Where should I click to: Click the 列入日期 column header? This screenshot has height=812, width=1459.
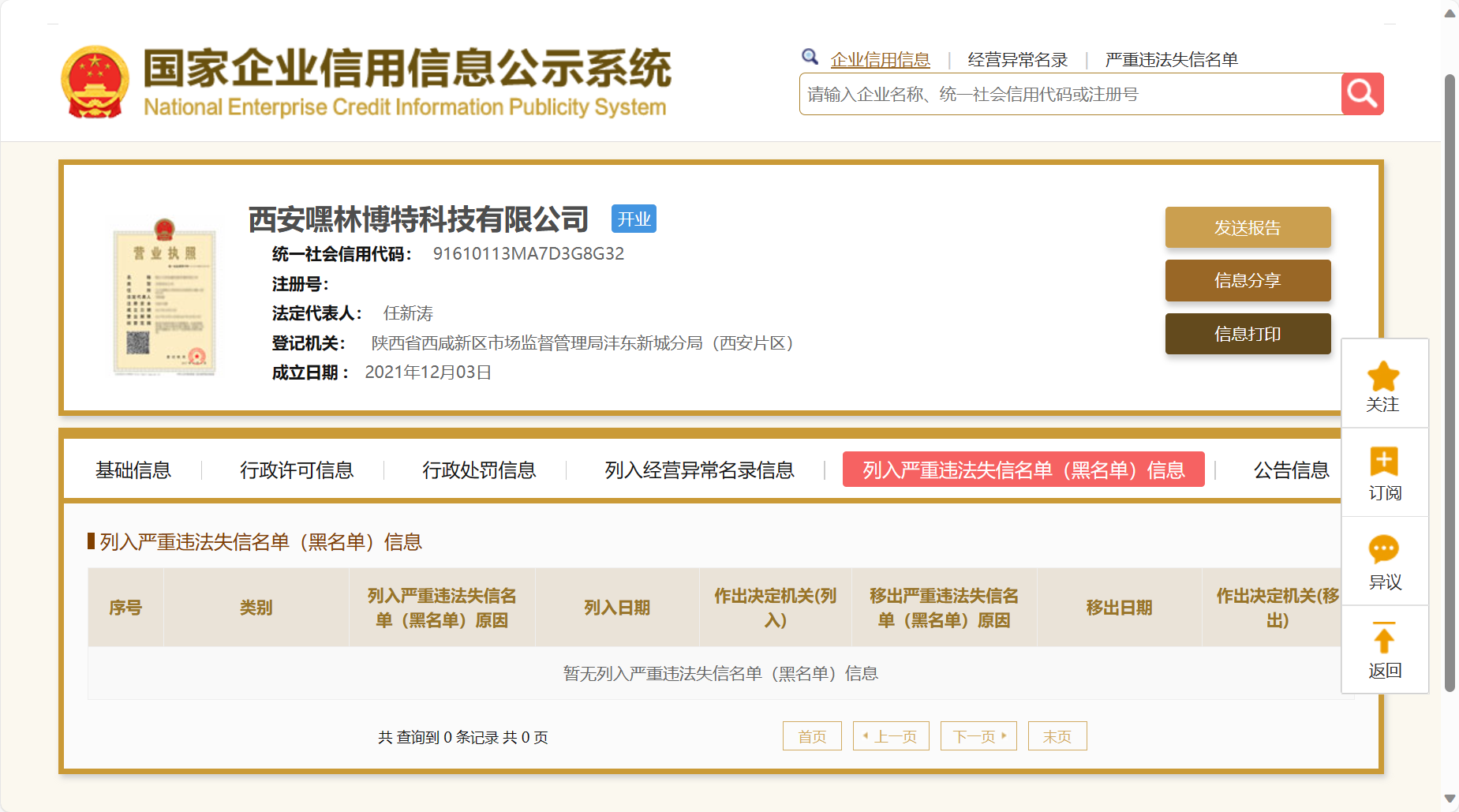617,608
